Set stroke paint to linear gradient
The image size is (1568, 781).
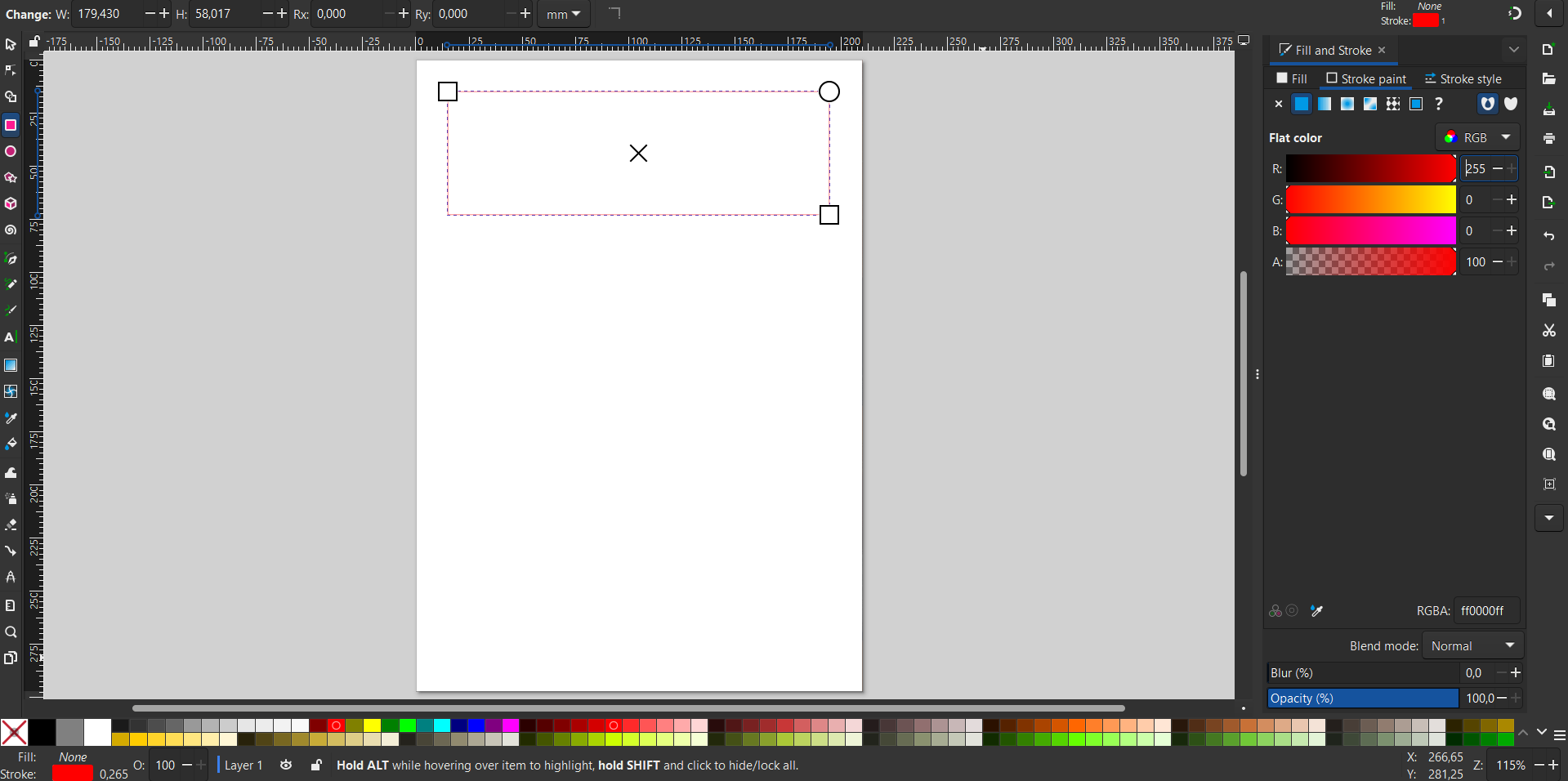point(1325,104)
